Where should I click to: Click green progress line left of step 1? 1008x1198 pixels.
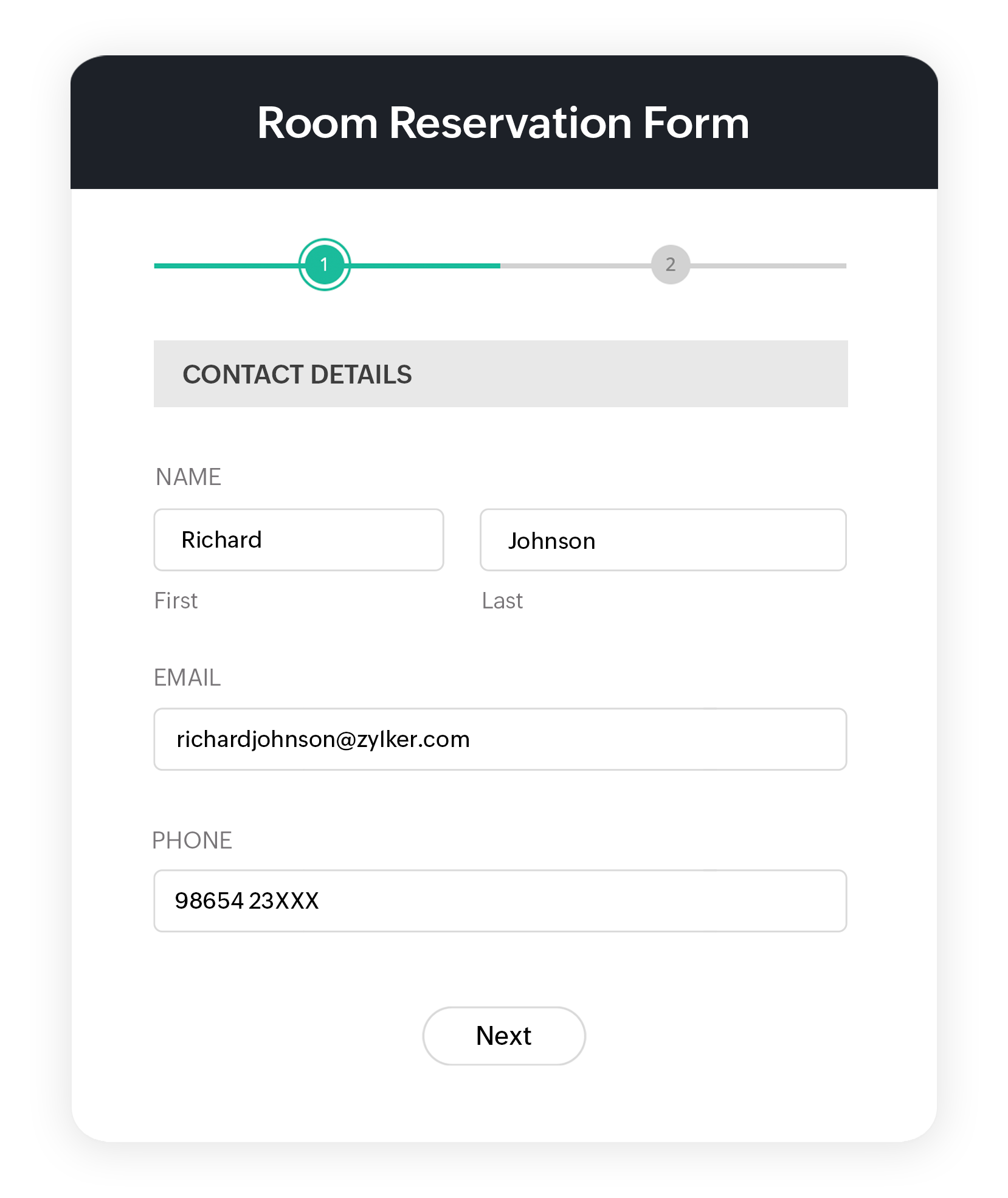click(x=226, y=266)
